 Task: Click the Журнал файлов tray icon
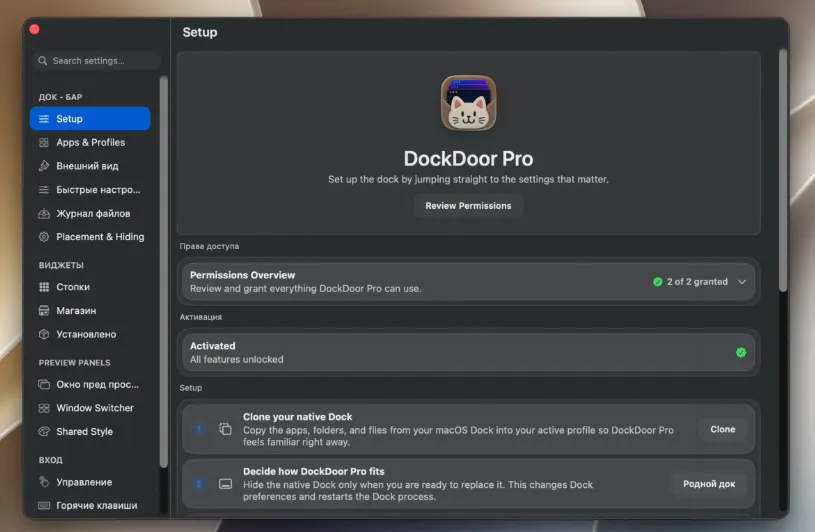(44, 214)
